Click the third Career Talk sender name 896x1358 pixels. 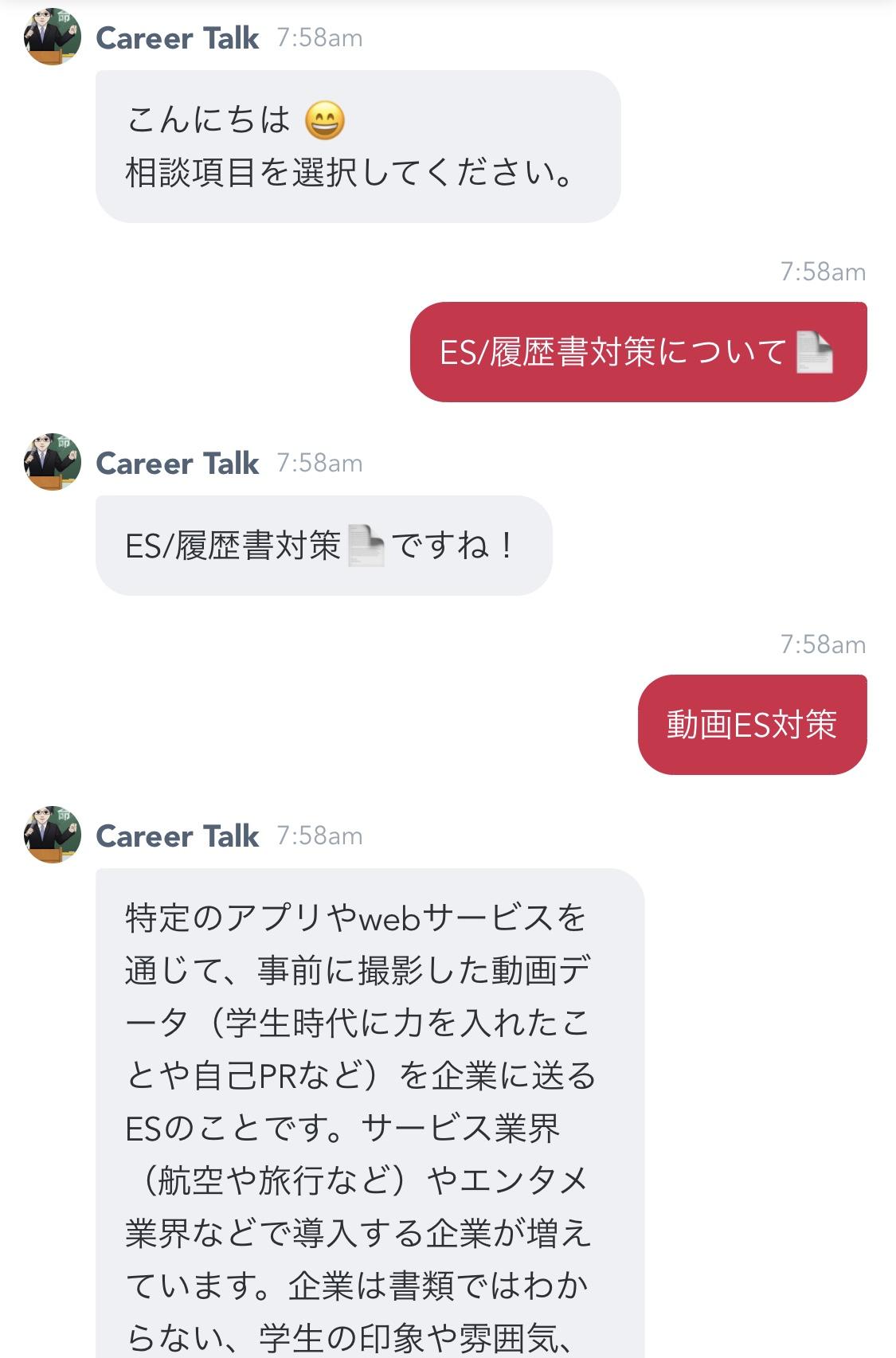pos(178,836)
